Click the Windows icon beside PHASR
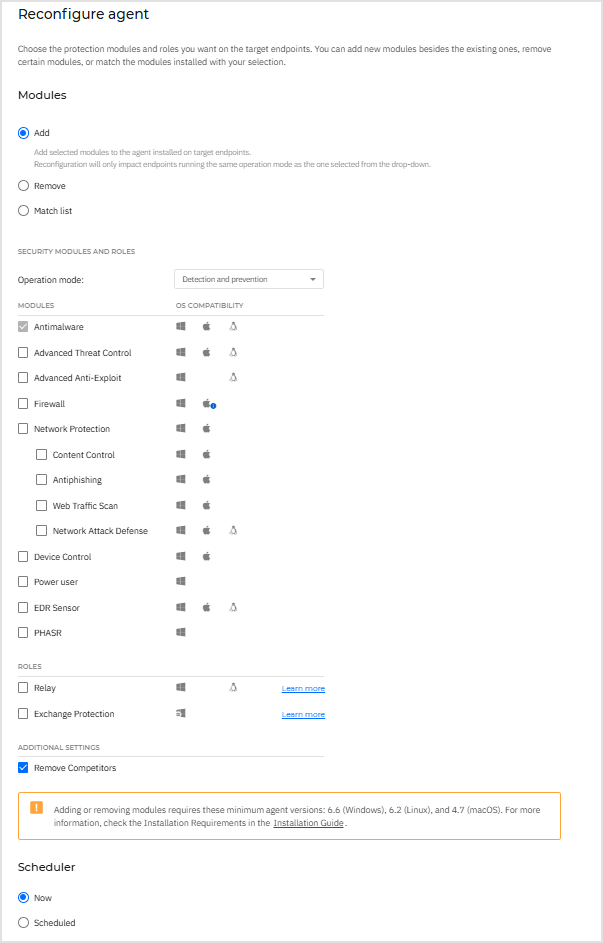The height and width of the screenshot is (943, 603). [181, 632]
